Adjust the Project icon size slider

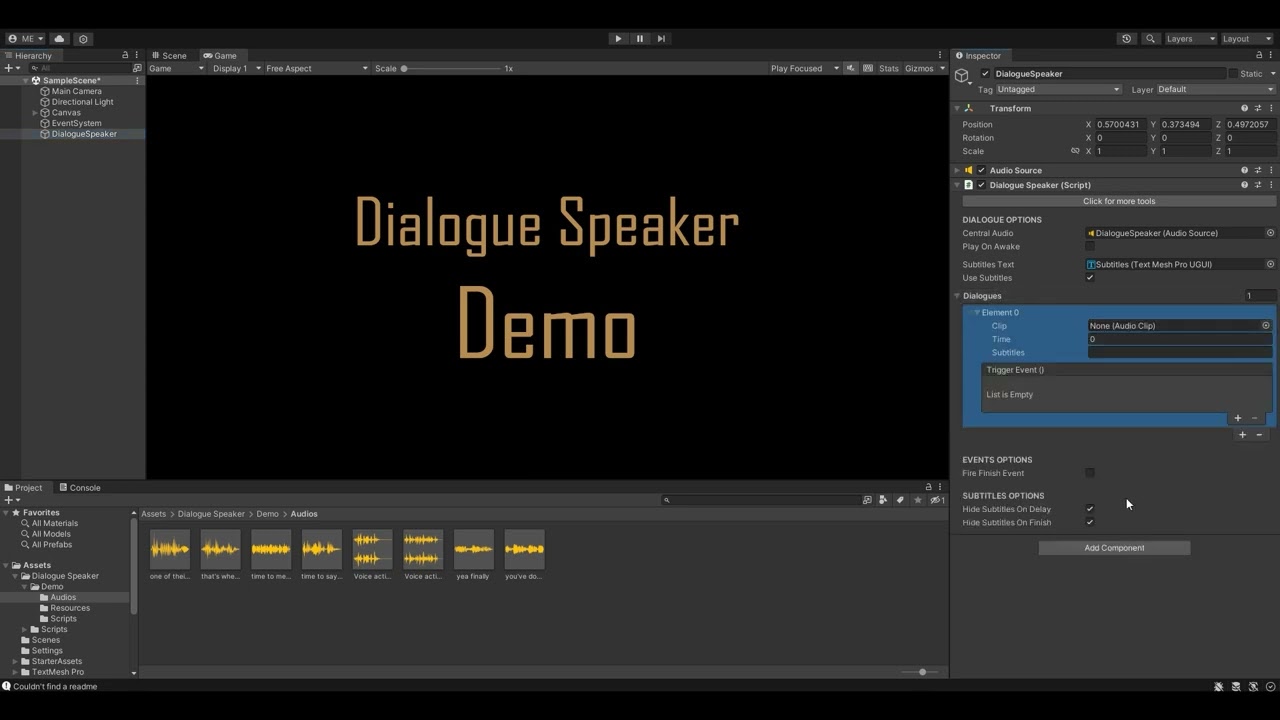(921, 672)
